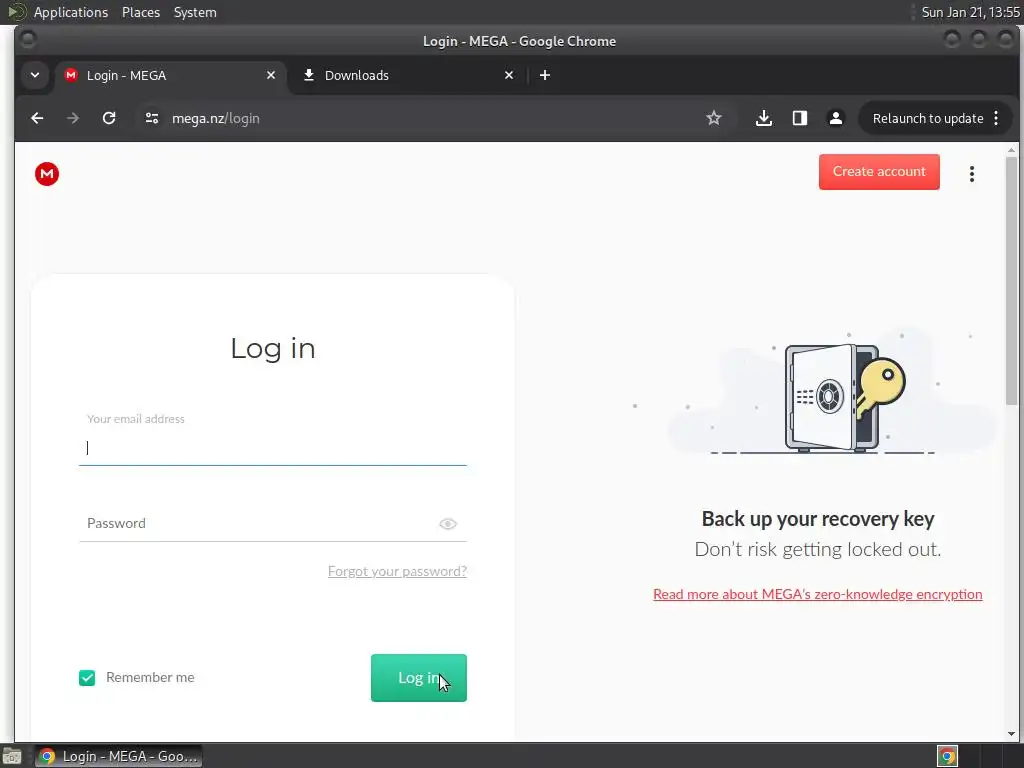Uncheck the Remember me checkbox
The height and width of the screenshot is (768, 1024).
point(87,678)
